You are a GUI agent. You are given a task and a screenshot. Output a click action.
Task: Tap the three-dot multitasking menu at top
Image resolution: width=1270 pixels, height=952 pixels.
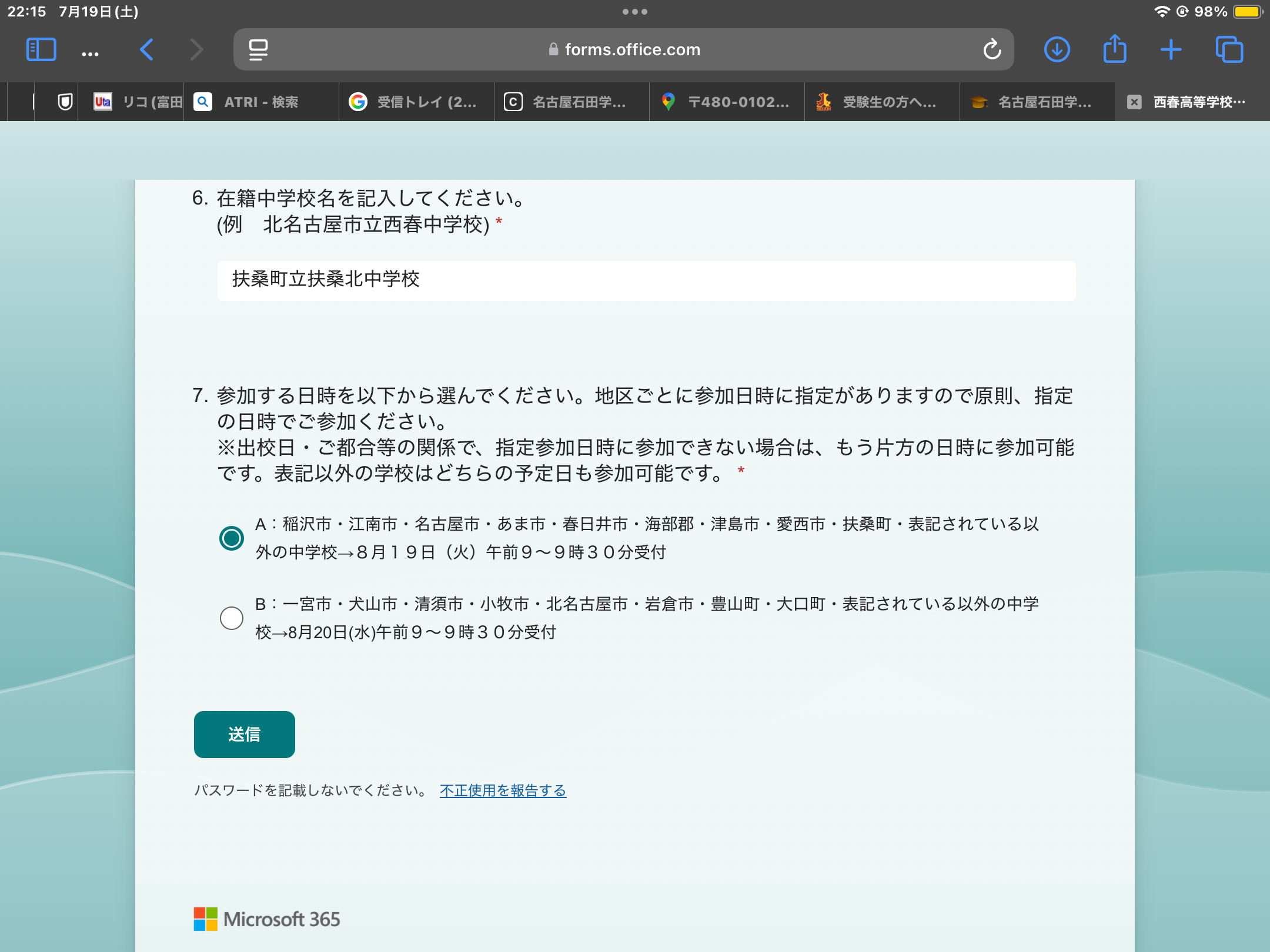coord(634,12)
